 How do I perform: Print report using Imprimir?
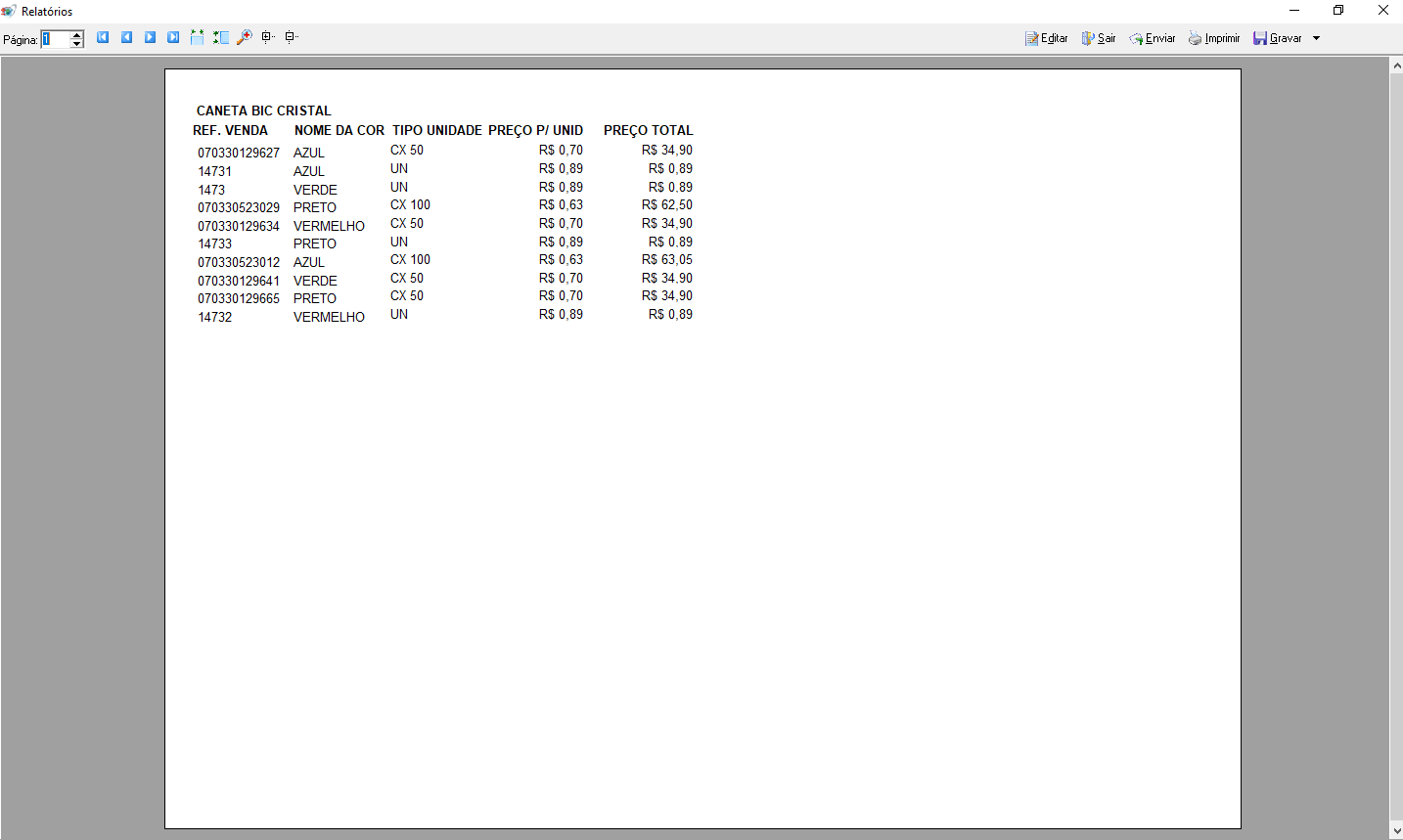click(x=1213, y=38)
